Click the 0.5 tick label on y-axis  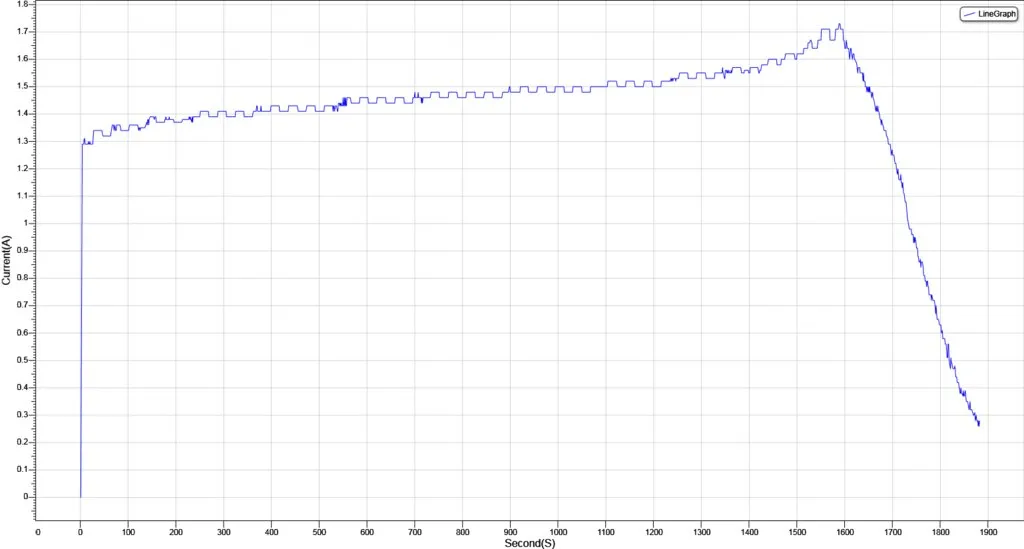(x=23, y=360)
